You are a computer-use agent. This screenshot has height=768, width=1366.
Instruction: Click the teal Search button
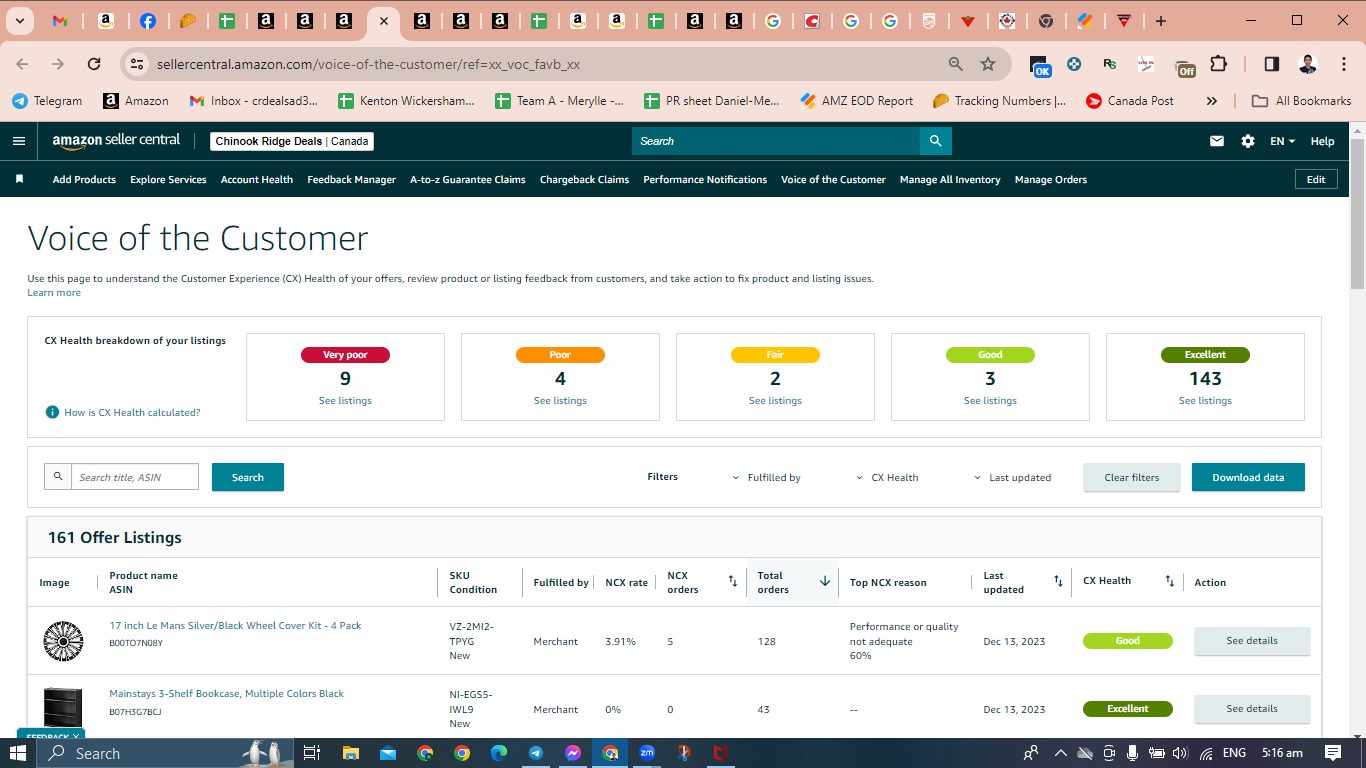[x=248, y=477]
